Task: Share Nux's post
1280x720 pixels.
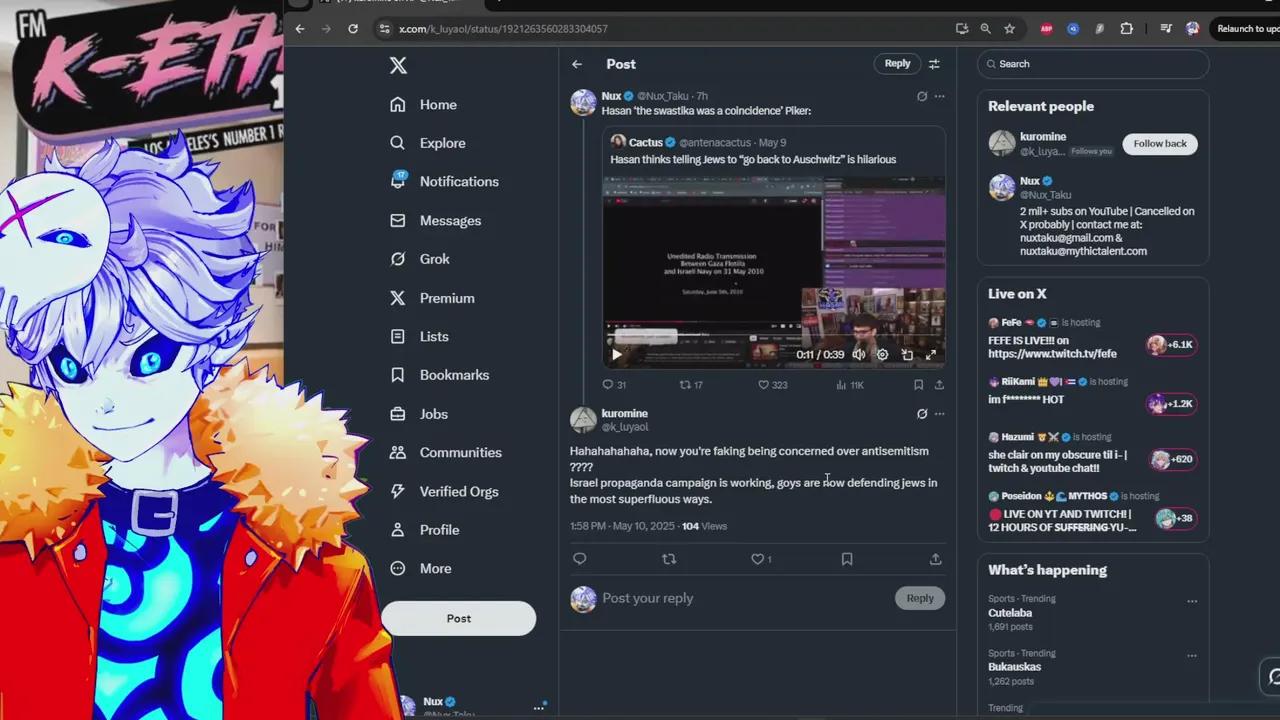Action: 939,384
